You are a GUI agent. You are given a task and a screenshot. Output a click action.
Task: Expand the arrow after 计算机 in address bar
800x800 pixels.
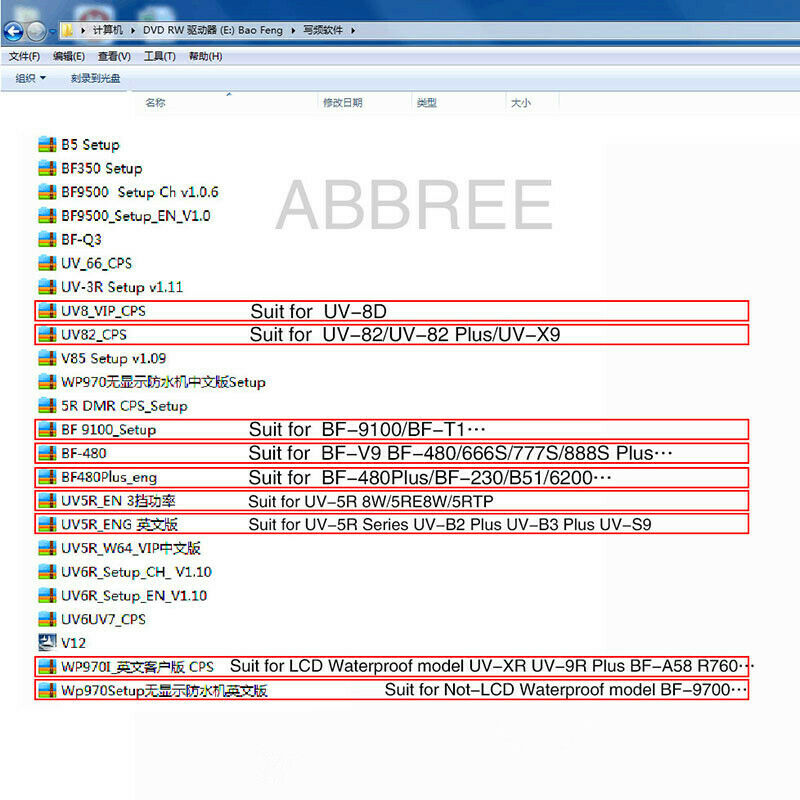pyautogui.click(x=136, y=30)
